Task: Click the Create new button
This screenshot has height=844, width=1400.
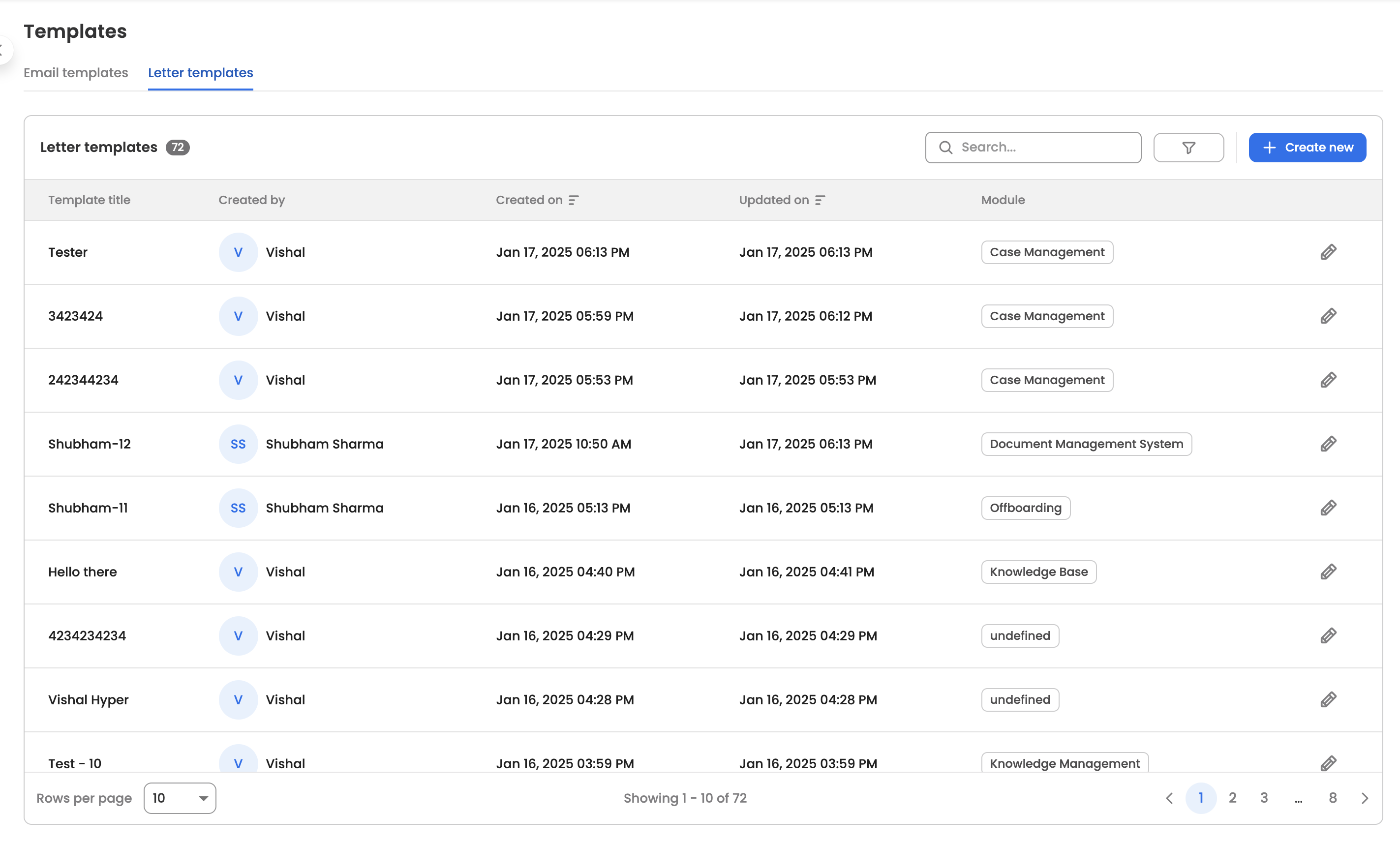Action: pyautogui.click(x=1307, y=148)
